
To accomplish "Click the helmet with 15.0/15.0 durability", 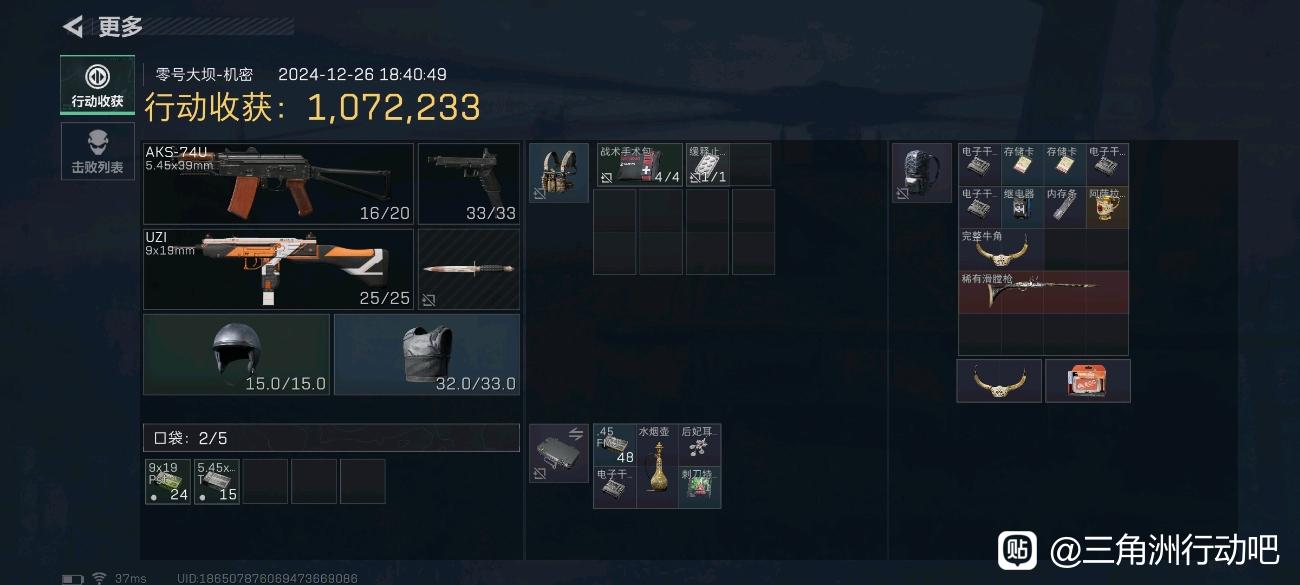I will pos(236,354).
